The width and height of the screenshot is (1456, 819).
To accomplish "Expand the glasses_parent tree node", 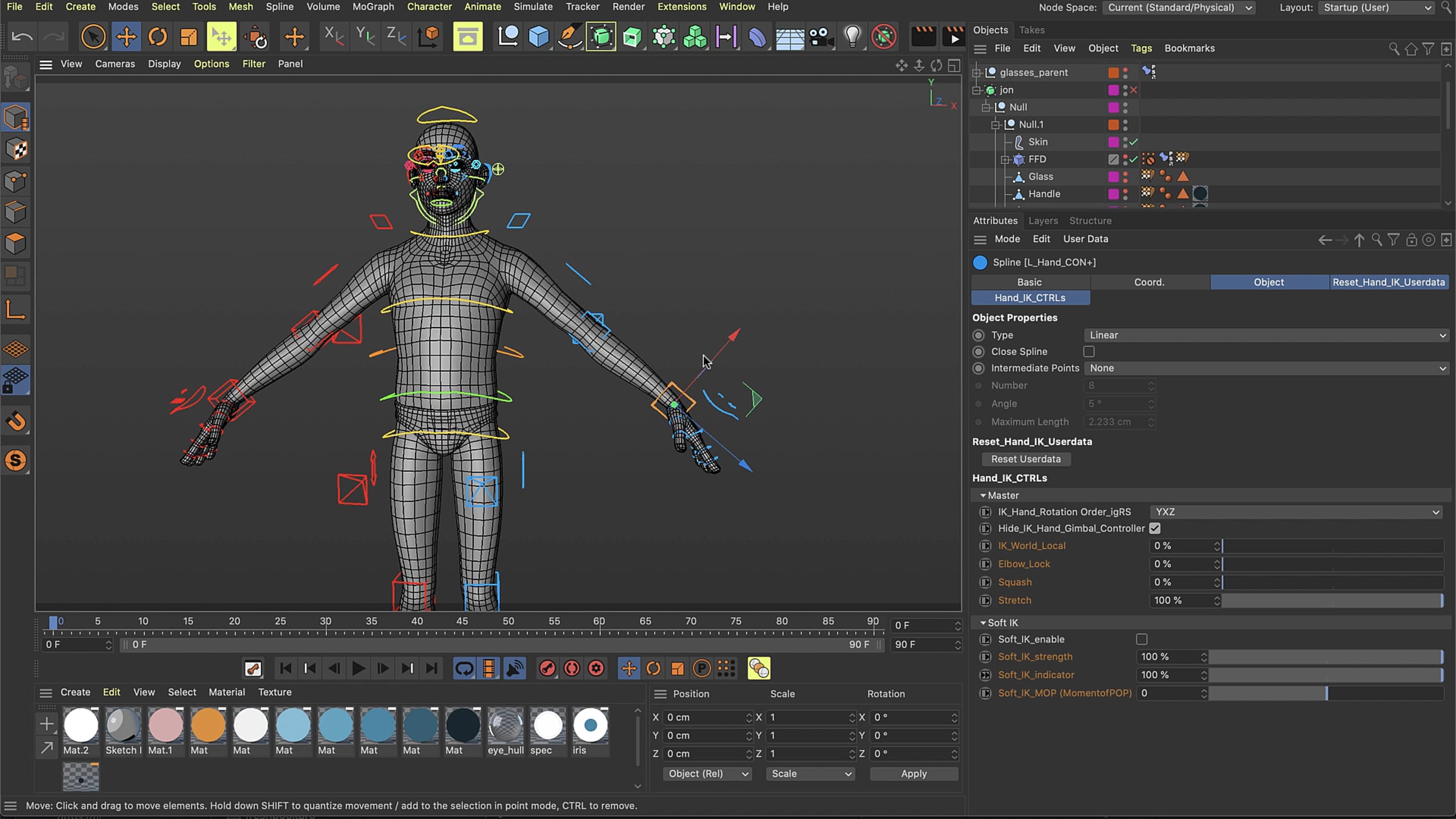I will [x=977, y=73].
